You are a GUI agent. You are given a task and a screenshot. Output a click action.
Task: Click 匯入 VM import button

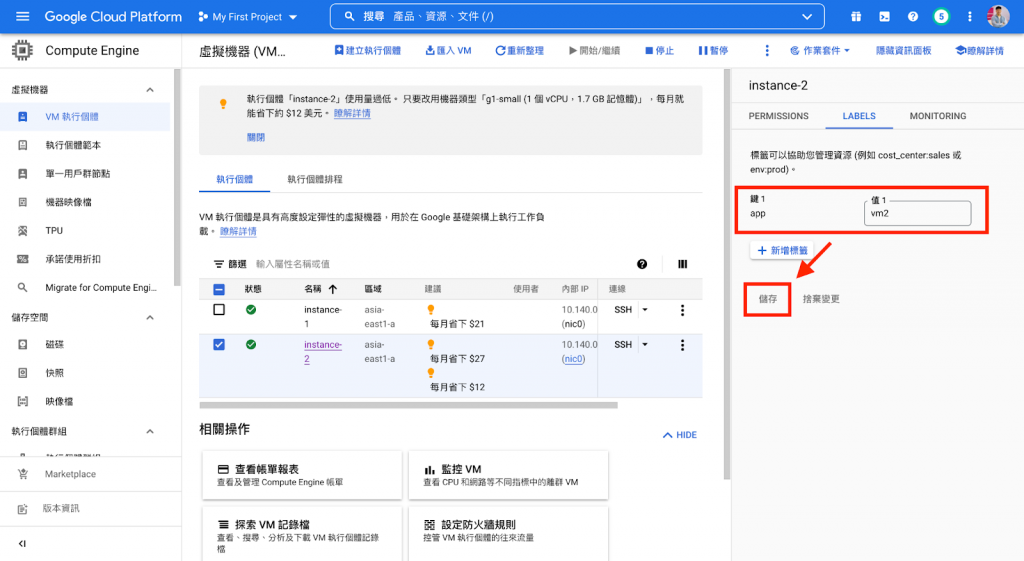tap(449, 50)
